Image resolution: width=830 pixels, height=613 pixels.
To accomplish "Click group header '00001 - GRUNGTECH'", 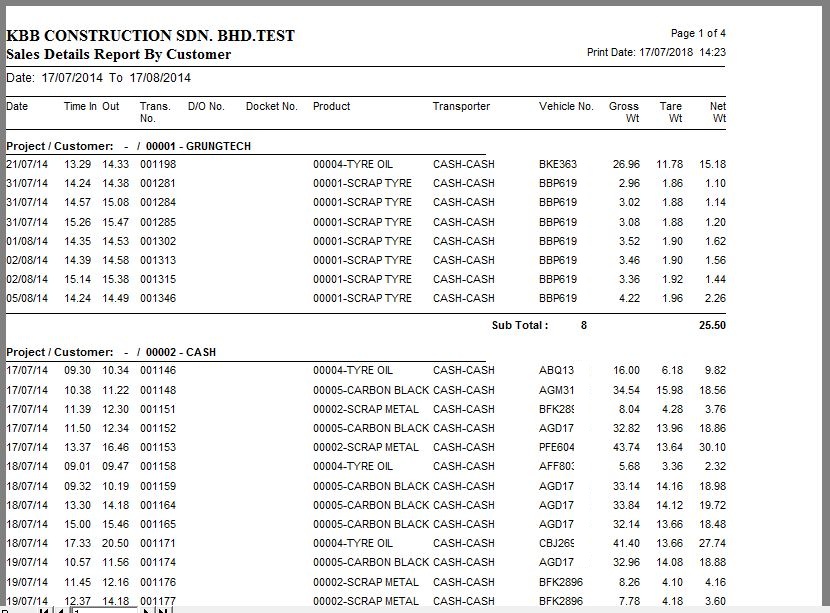I will tap(199, 147).
